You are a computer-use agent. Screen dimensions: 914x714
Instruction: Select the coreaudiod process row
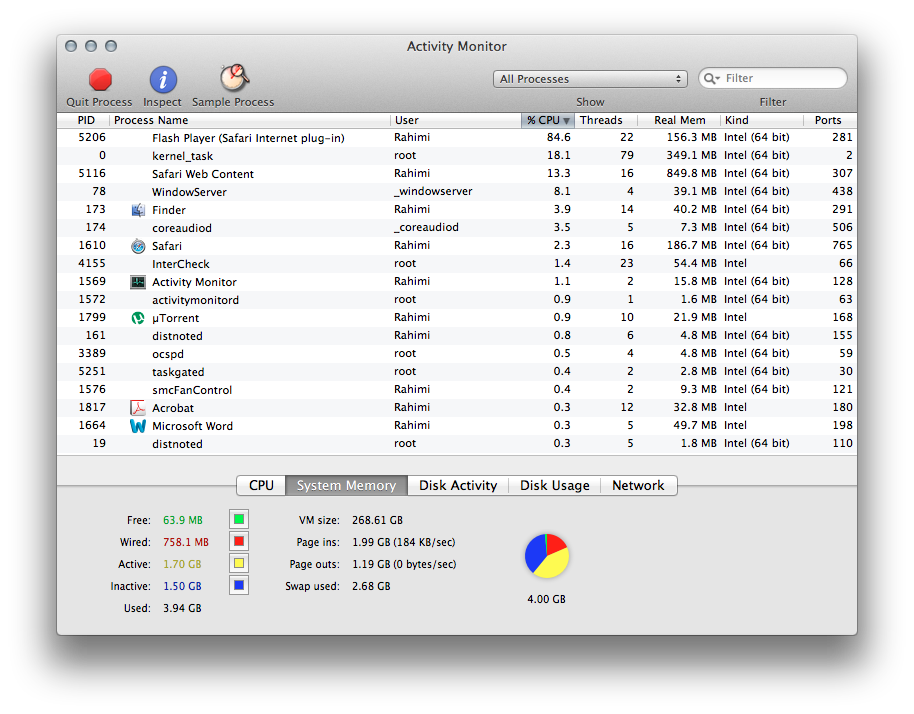pyautogui.click(x=457, y=228)
